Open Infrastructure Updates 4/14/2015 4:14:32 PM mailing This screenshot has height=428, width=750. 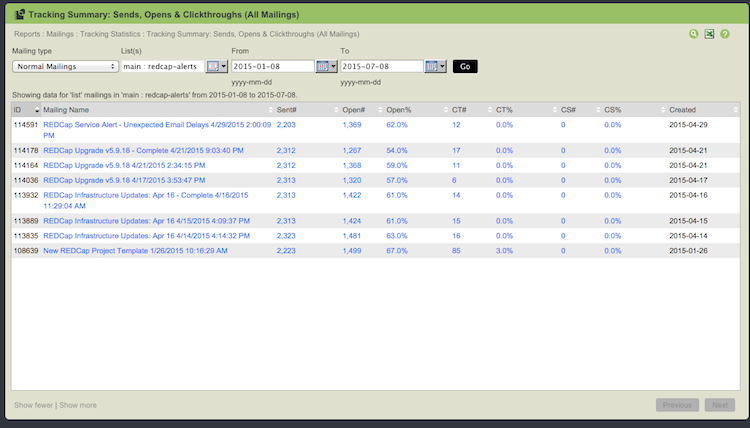point(146,236)
